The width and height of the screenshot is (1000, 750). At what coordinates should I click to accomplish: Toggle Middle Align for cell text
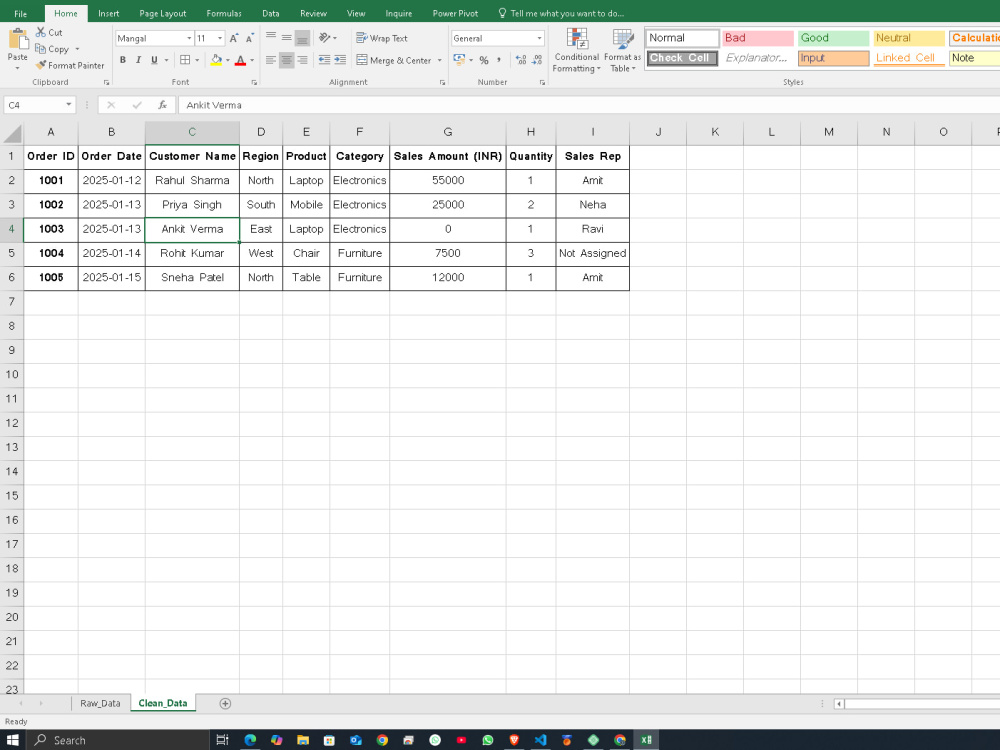point(287,38)
